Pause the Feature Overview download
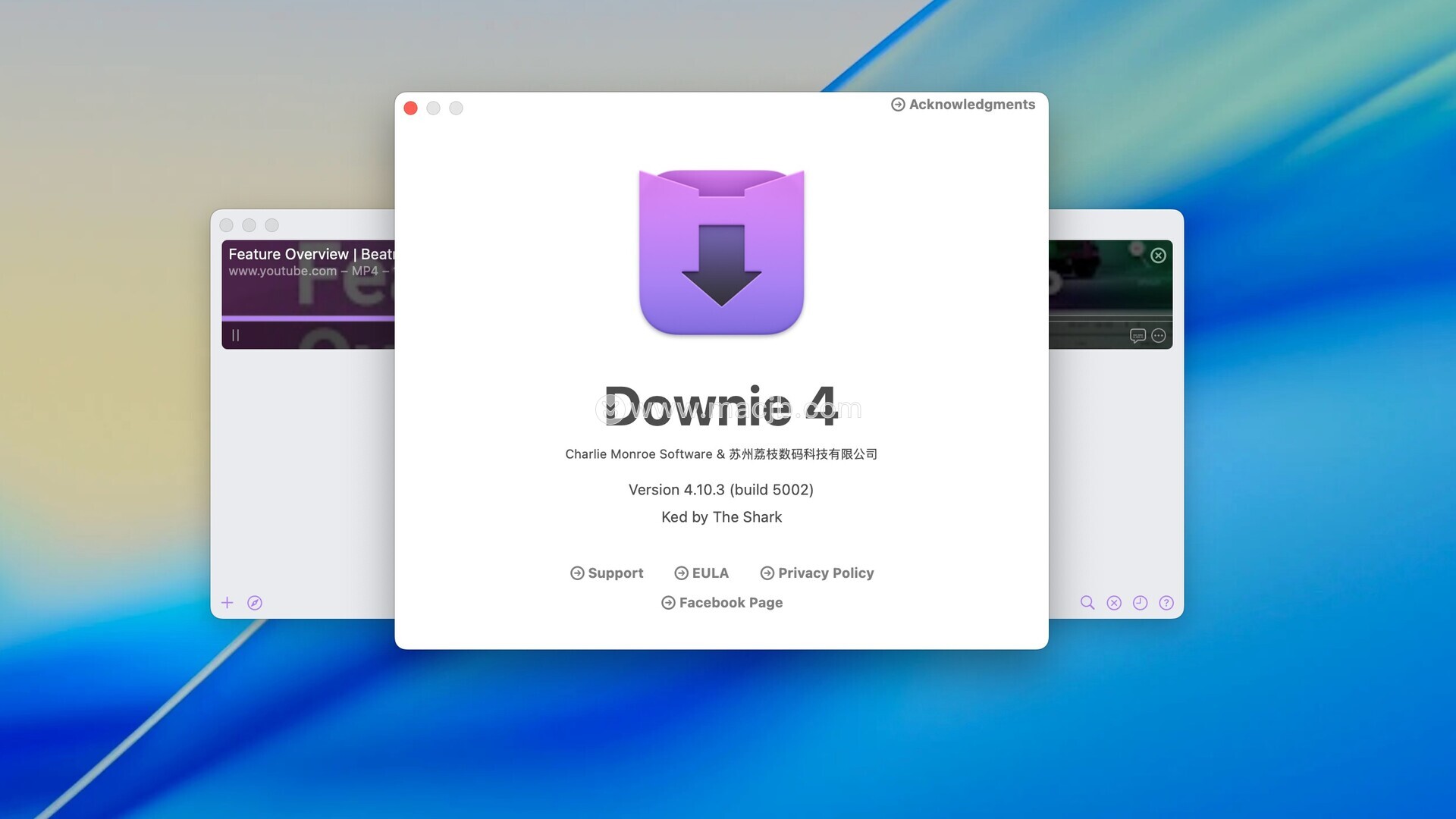This screenshot has width=1456, height=819. [x=236, y=335]
